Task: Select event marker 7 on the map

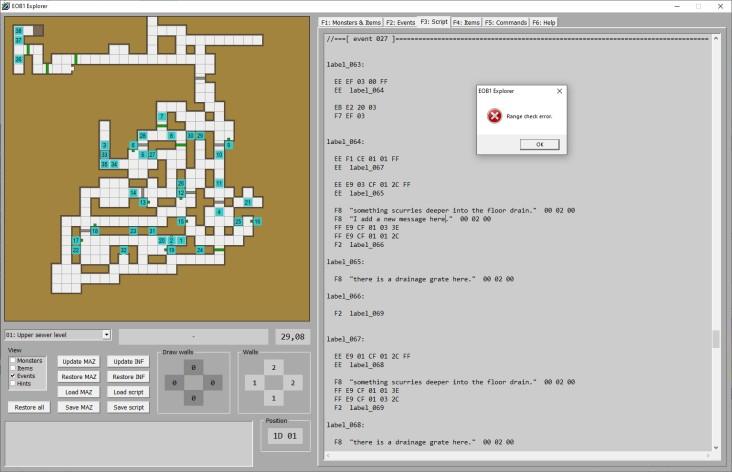Action: 161,117
